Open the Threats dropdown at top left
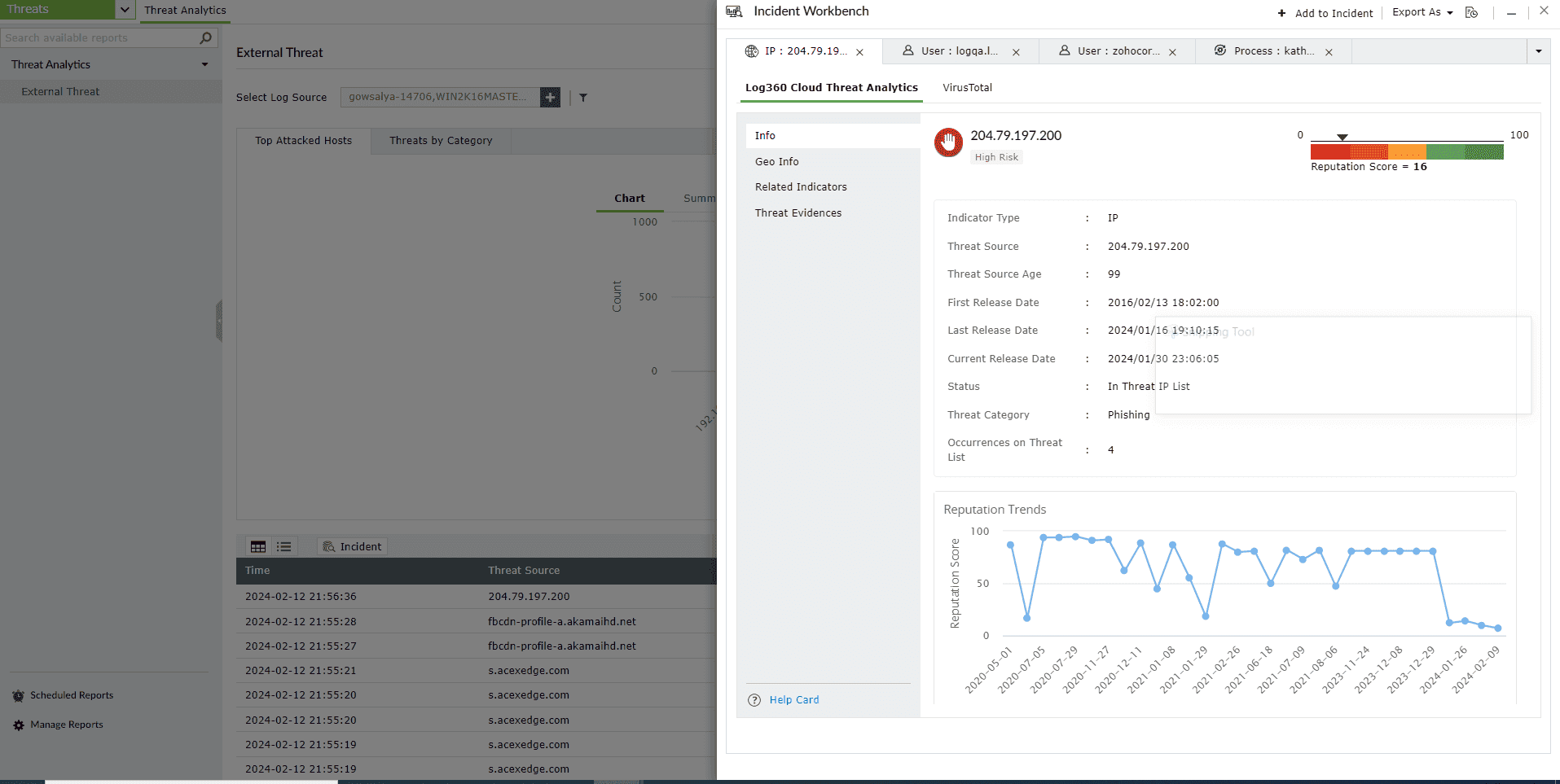 (x=124, y=9)
